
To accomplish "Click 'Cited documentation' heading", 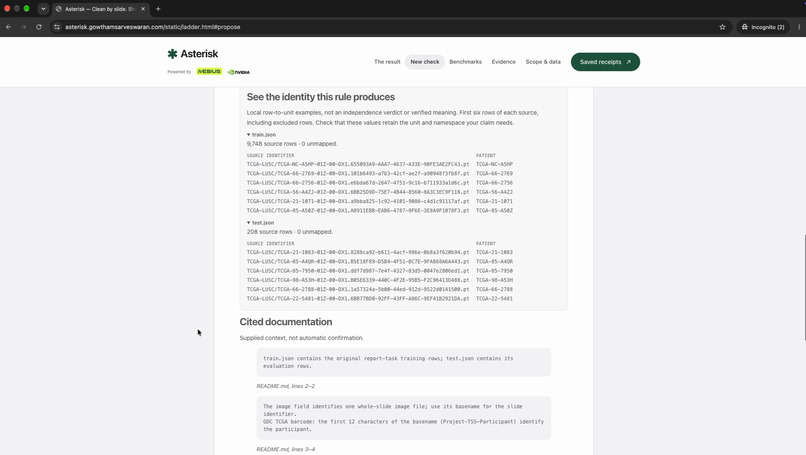I will click(286, 322).
